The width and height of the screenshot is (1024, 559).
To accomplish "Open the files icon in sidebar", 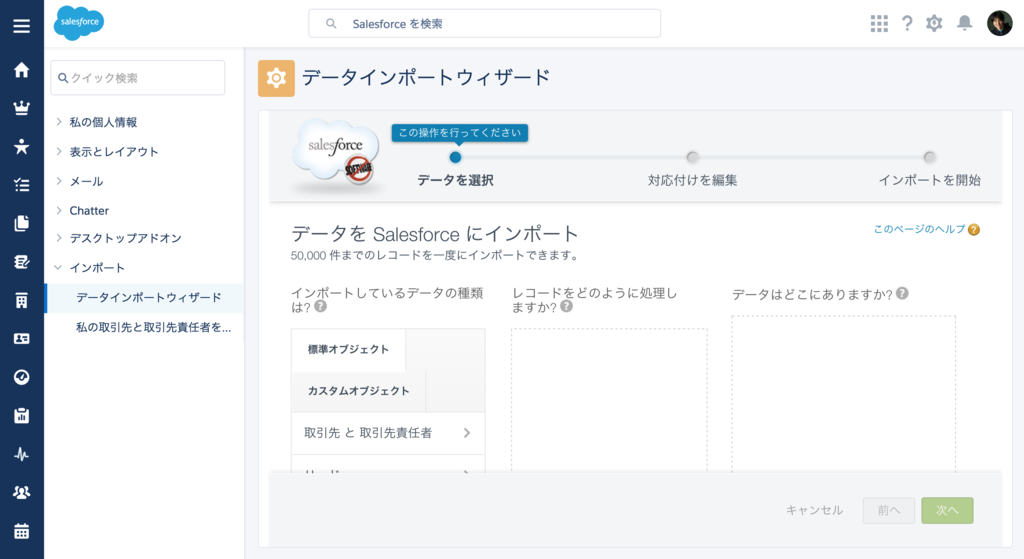I will point(22,223).
